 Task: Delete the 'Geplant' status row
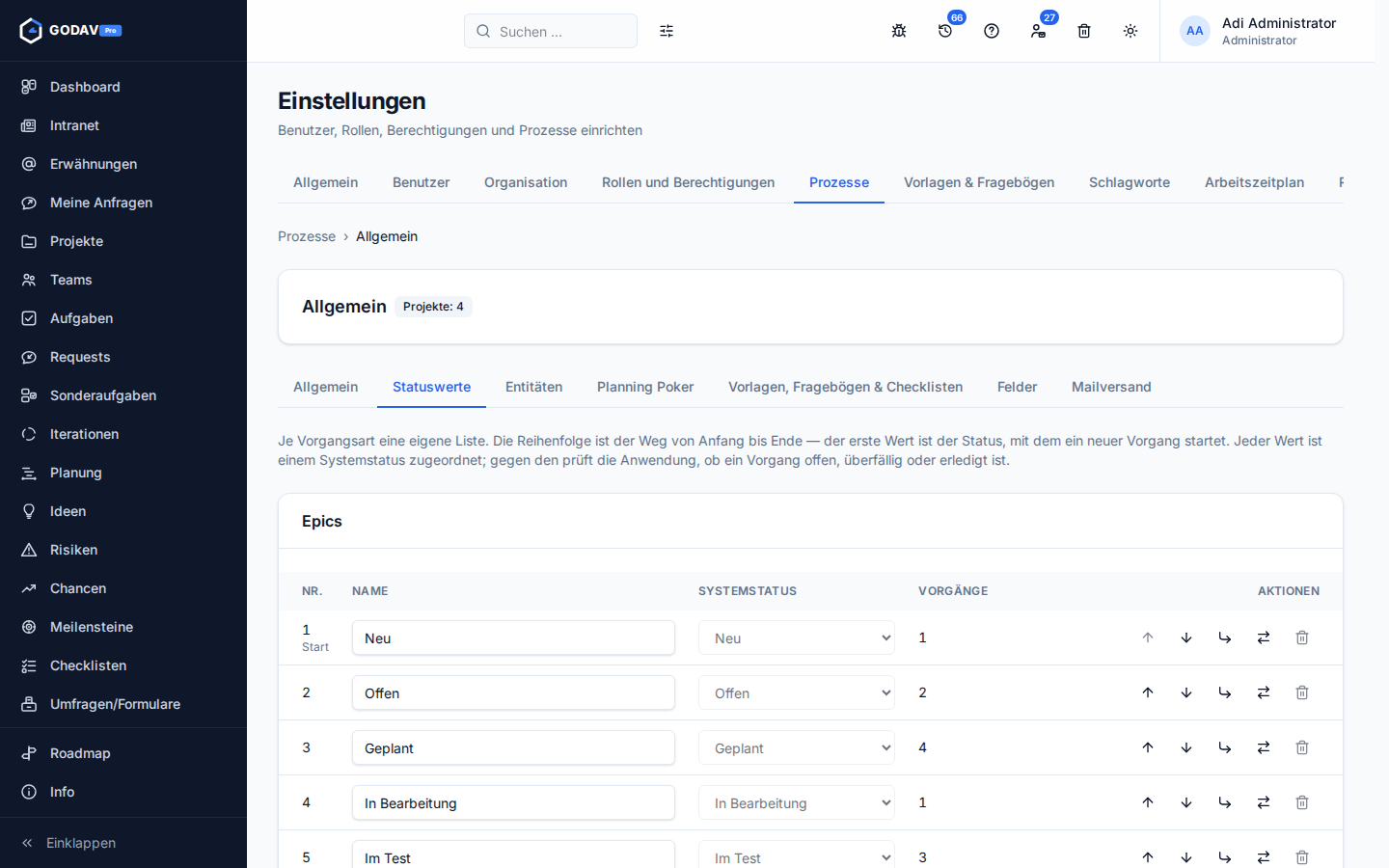[1302, 747]
